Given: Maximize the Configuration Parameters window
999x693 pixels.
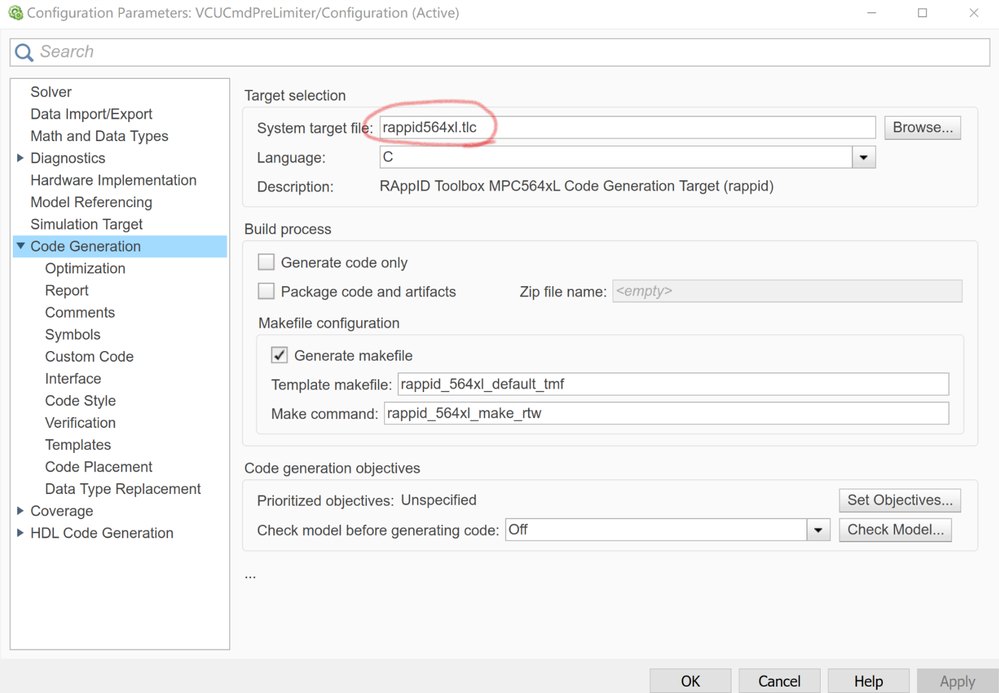Looking at the screenshot, I should point(923,13).
